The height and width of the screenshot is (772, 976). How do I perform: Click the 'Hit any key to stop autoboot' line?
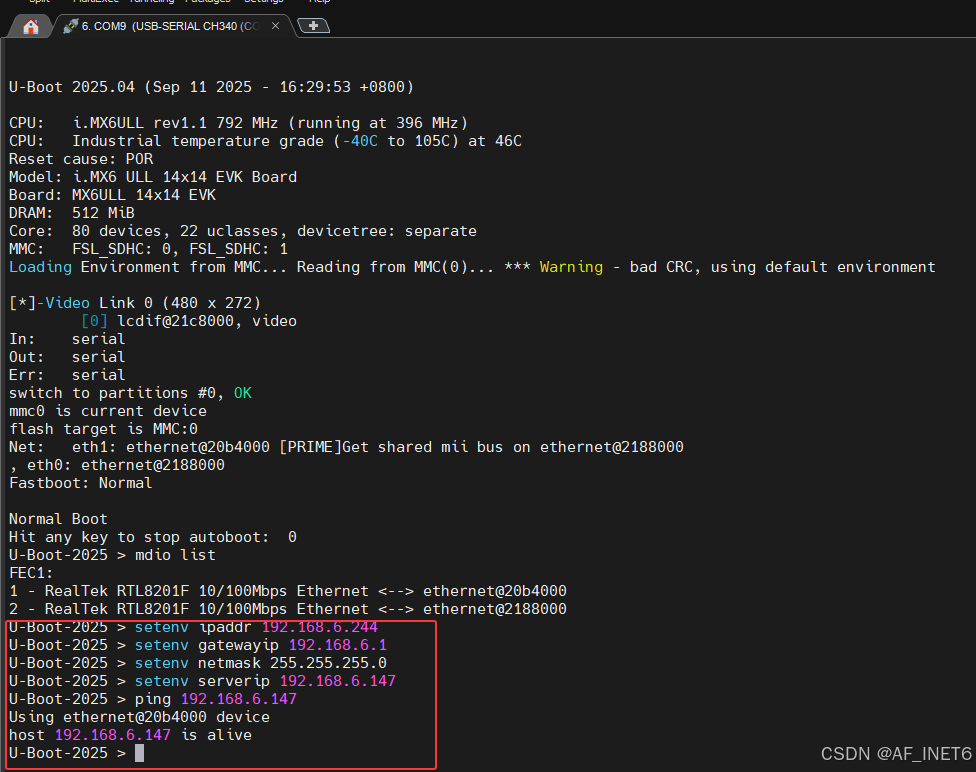pos(152,538)
